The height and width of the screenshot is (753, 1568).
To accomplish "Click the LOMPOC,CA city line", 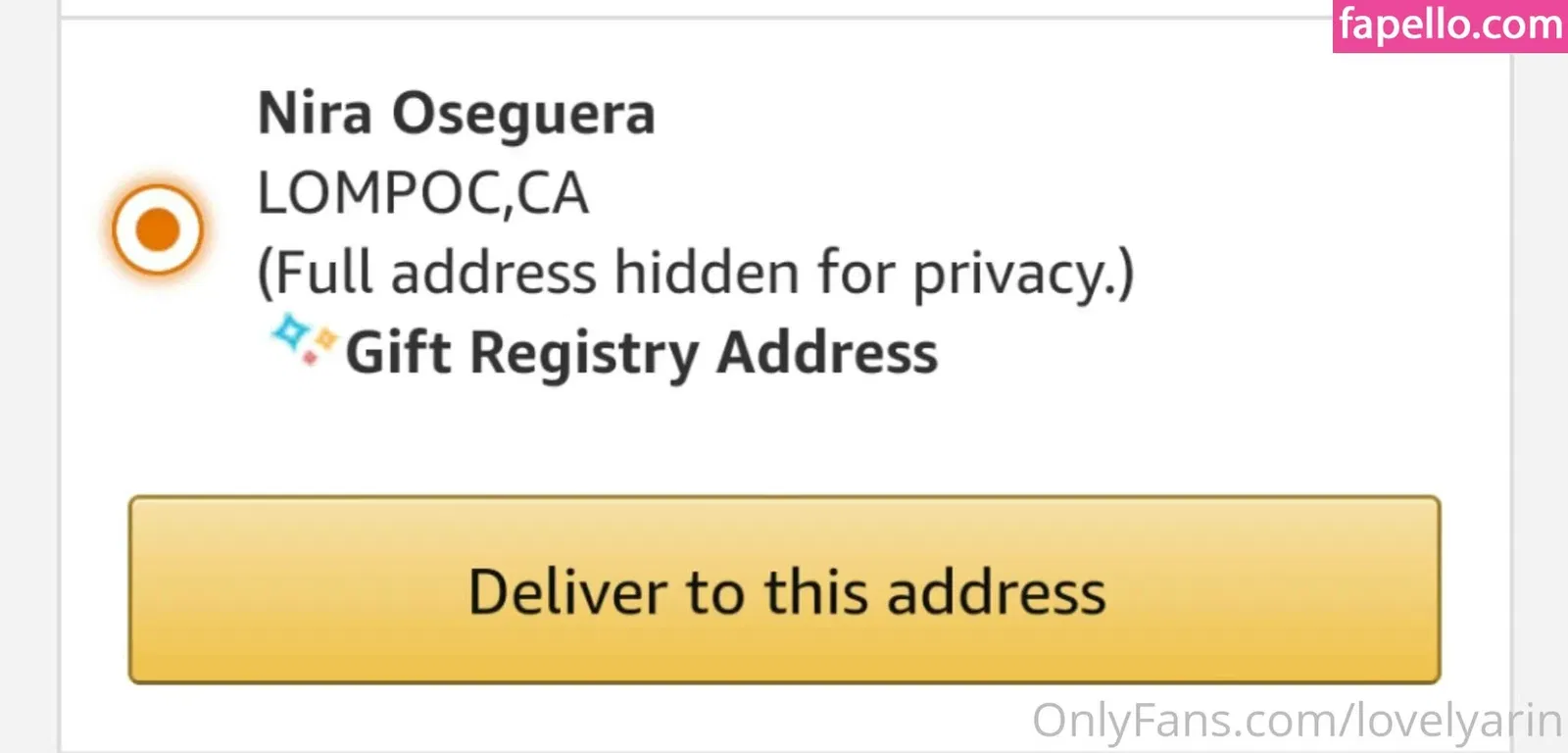I will click(422, 193).
